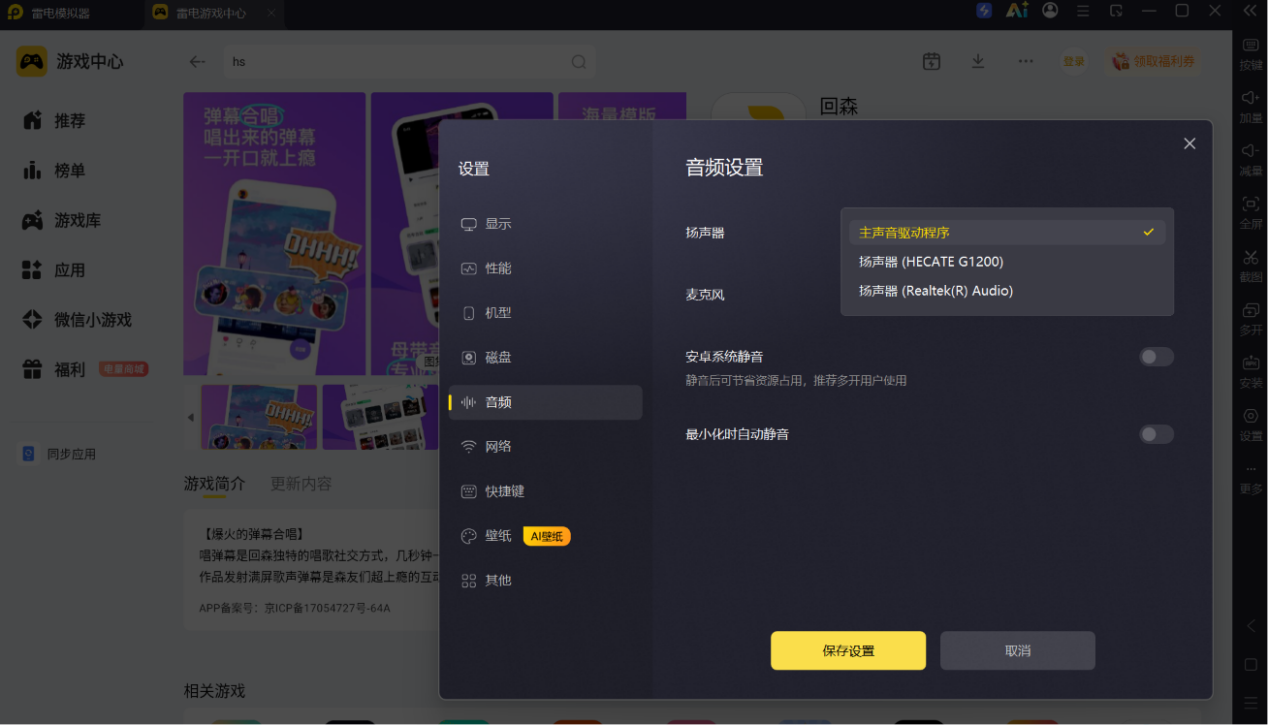The width and height of the screenshot is (1268, 725).
Task: Collapse the right toolbar with double chevron
Action: (x=1250, y=11)
